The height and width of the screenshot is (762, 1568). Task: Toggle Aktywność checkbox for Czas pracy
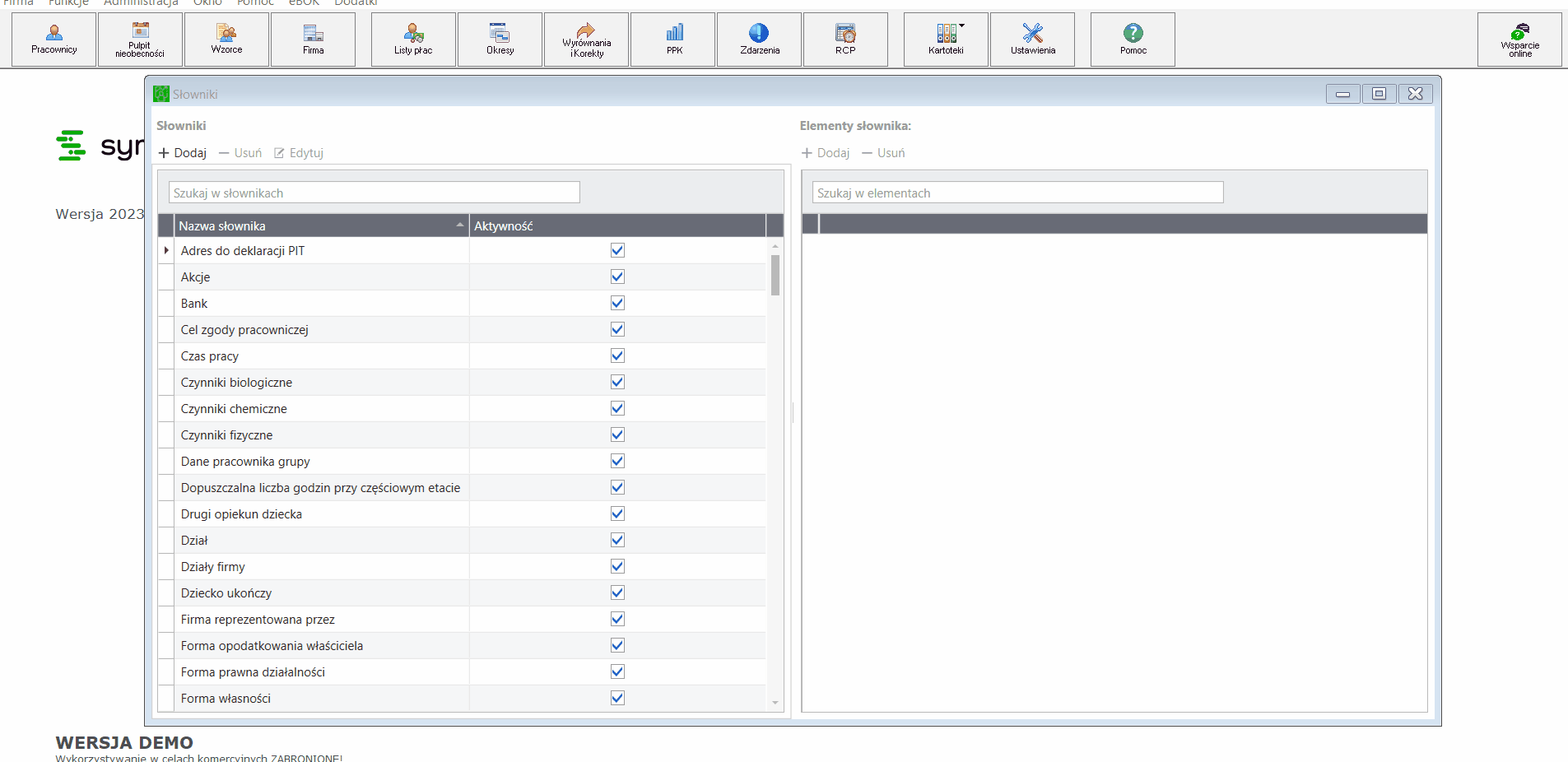coord(617,355)
